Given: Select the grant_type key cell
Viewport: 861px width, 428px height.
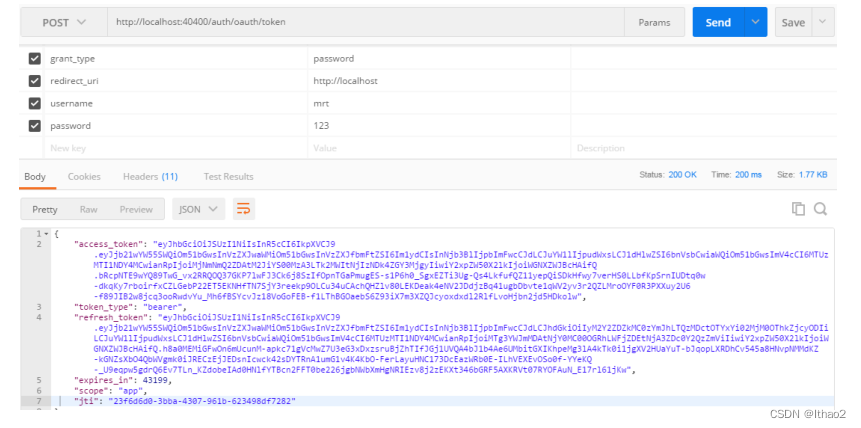Looking at the screenshot, I should [x=176, y=58].
